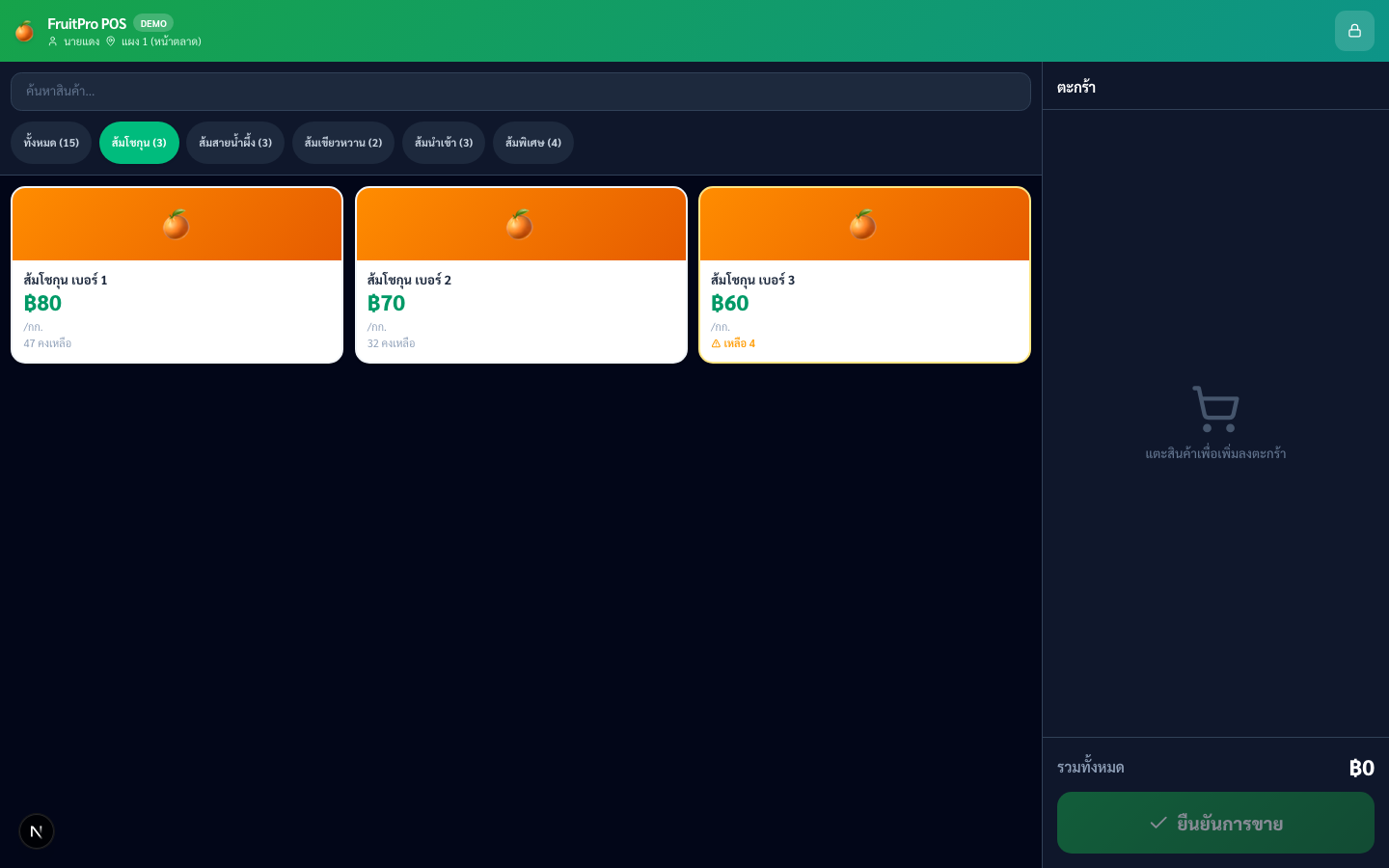
Task: Click the ฿70 price
Action: pos(386,303)
